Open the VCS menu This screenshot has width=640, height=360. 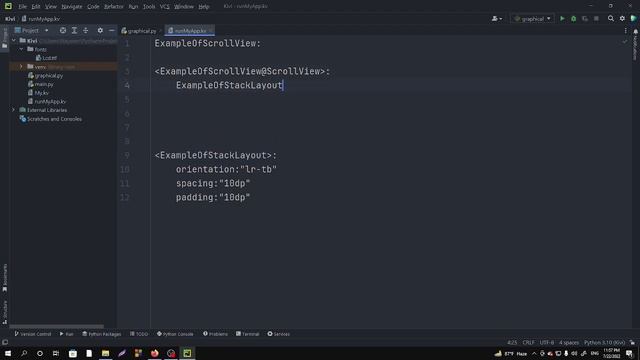click(x=164, y=7)
